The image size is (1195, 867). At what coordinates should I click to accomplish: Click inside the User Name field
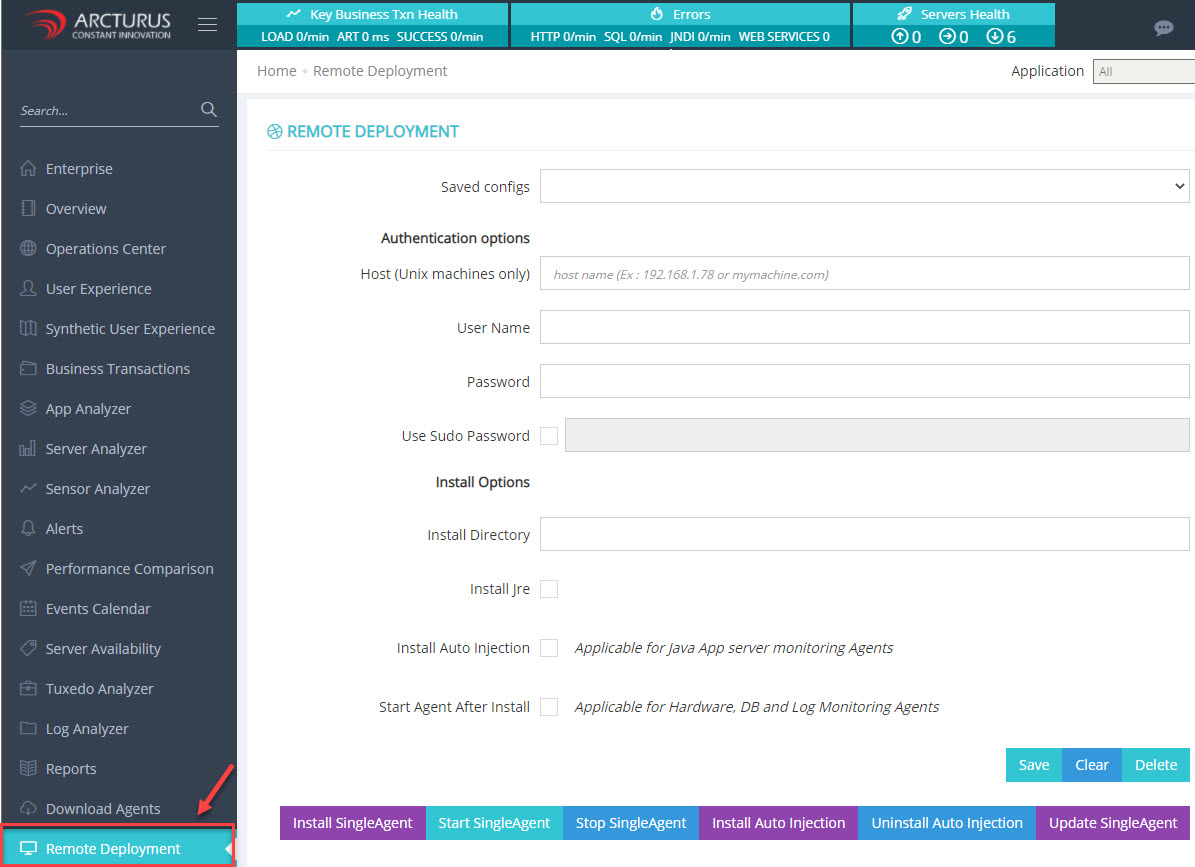pyautogui.click(x=864, y=327)
